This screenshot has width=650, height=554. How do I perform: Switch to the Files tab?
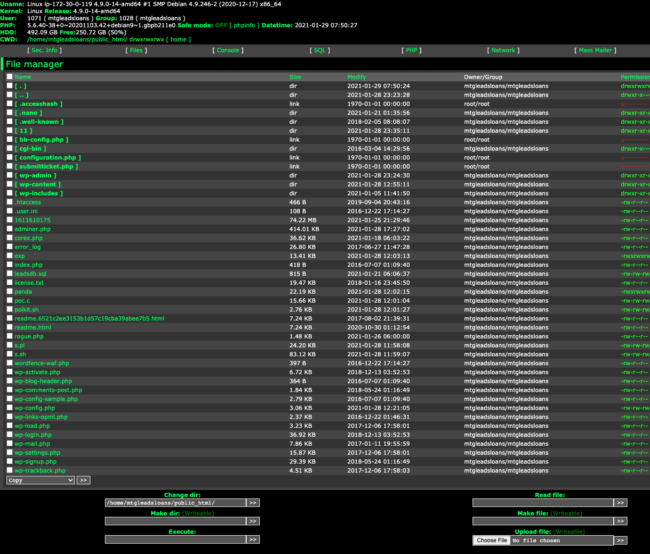tap(136, 50)
